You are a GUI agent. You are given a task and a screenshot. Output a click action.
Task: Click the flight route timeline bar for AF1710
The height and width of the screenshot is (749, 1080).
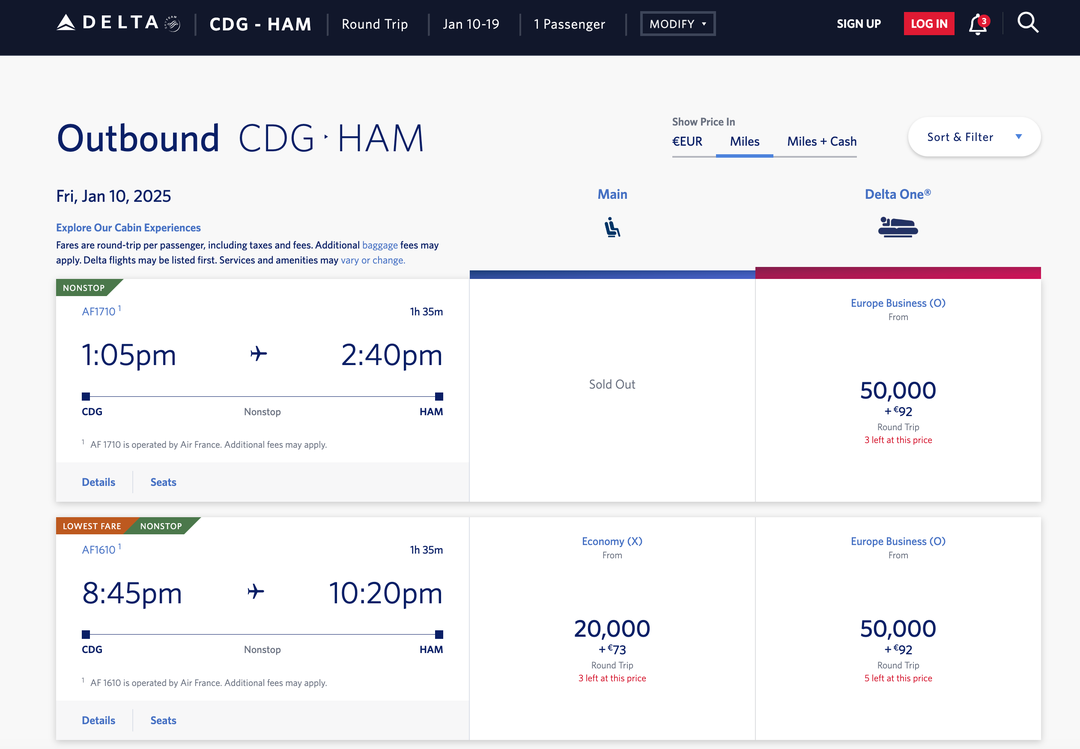click(x=262, y=395)
